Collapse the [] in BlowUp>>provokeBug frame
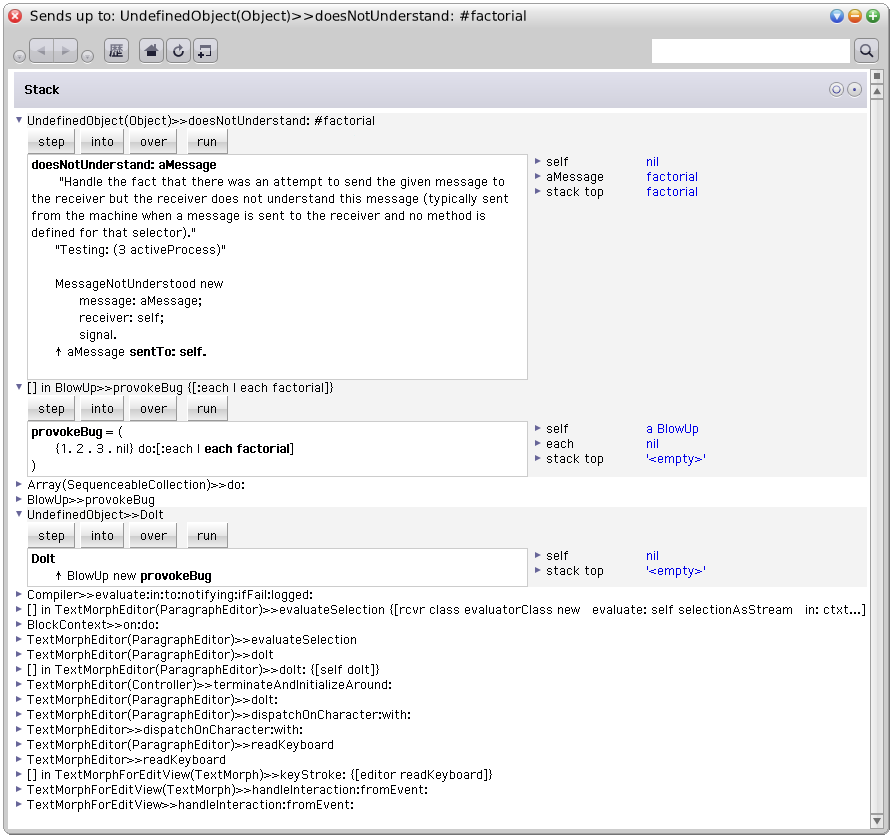The height and width of the screenshot is (839, 892). tap(19, 387)
